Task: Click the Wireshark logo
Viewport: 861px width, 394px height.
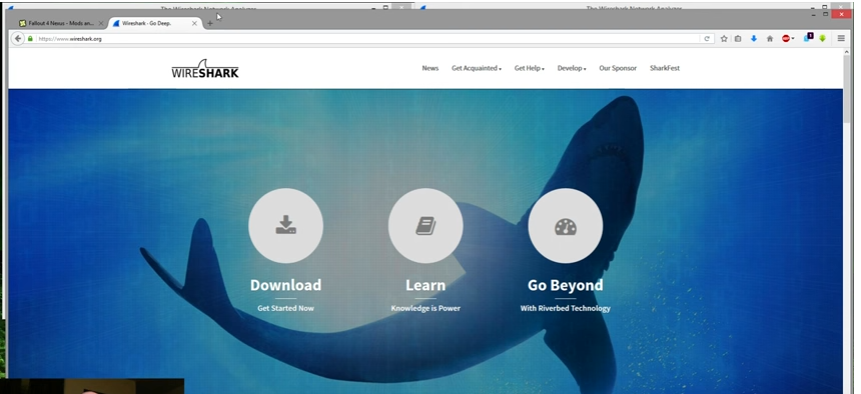Action: [205, 69]
